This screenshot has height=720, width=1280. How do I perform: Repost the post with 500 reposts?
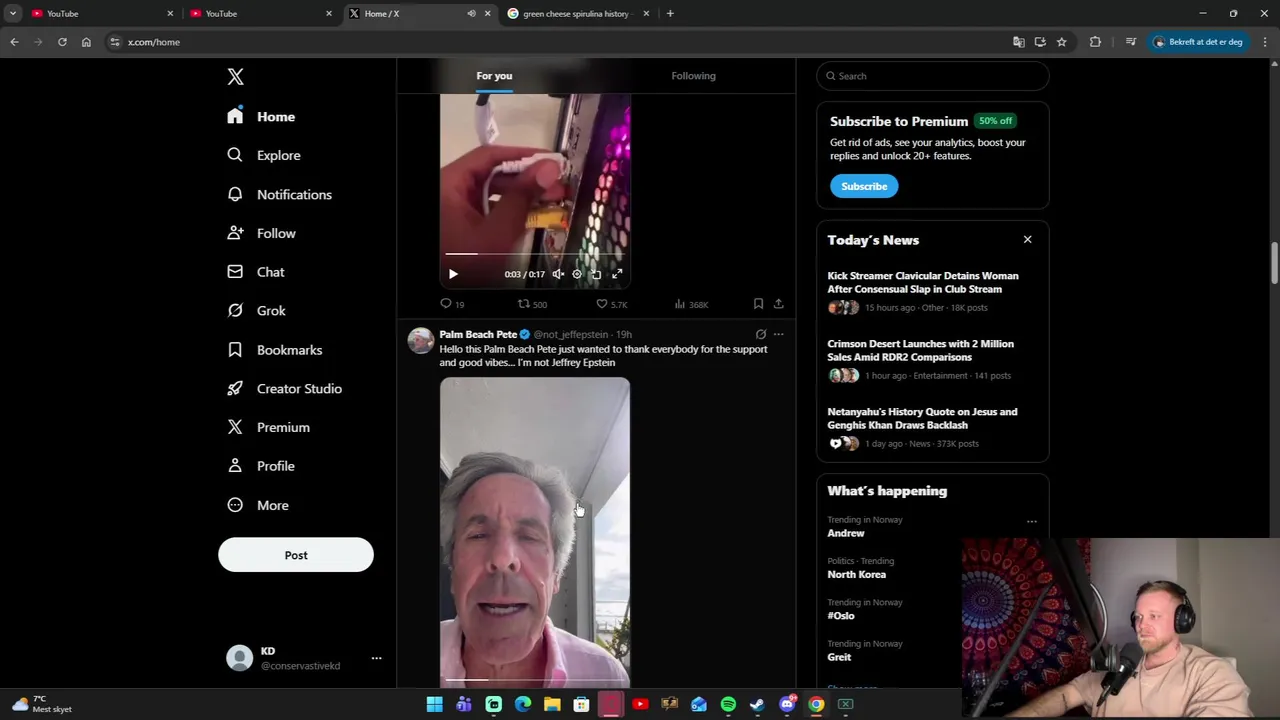point(532,304)
